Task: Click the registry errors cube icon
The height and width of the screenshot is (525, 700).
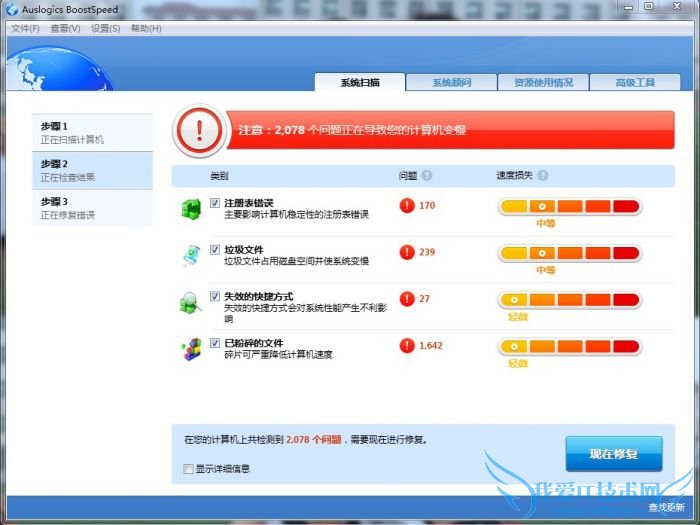Action: coord(192,209)
